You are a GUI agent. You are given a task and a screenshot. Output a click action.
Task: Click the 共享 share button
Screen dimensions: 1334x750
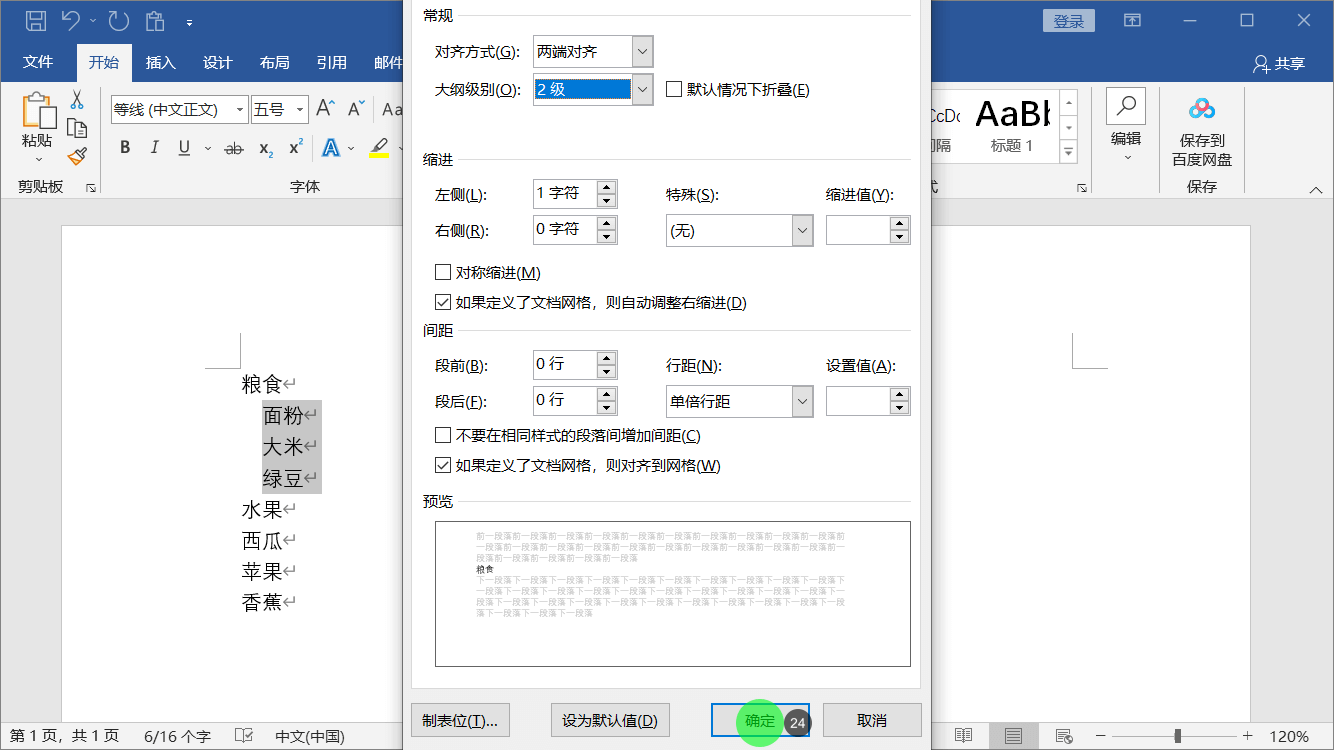pyautogui.click(x=1279, y=63)
